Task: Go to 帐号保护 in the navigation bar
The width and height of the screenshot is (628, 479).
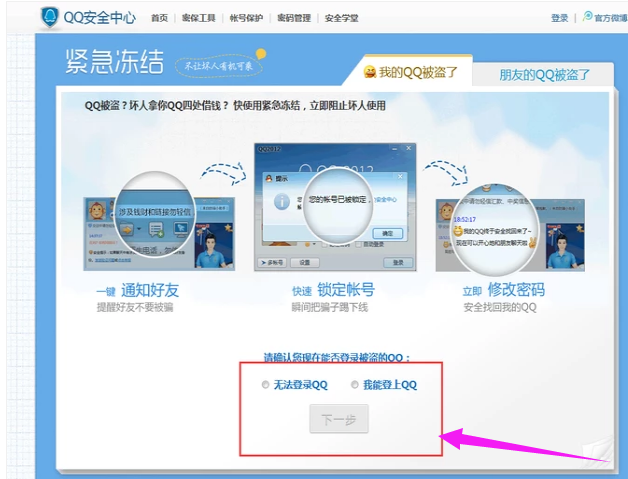Action: [246, 18]
